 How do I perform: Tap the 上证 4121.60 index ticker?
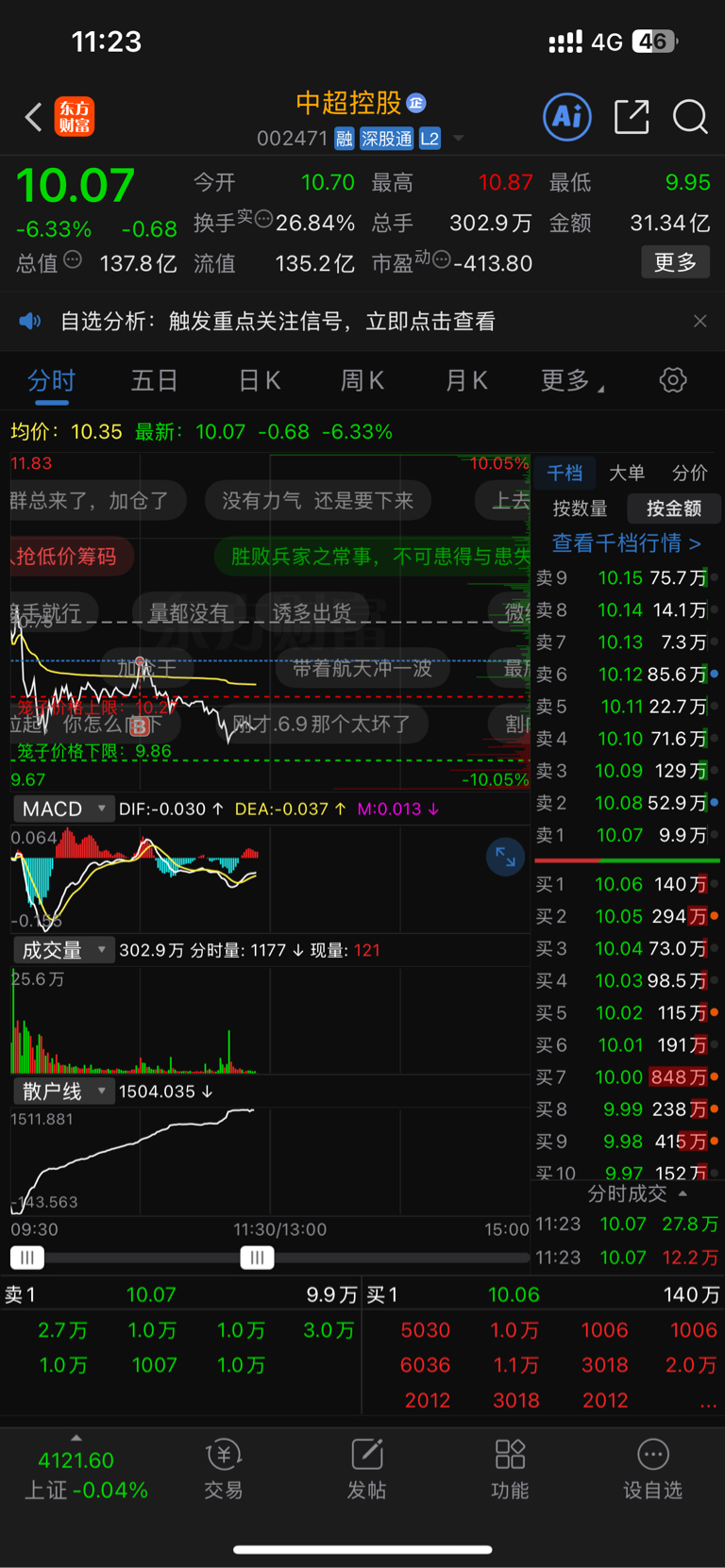(84, 1475)
